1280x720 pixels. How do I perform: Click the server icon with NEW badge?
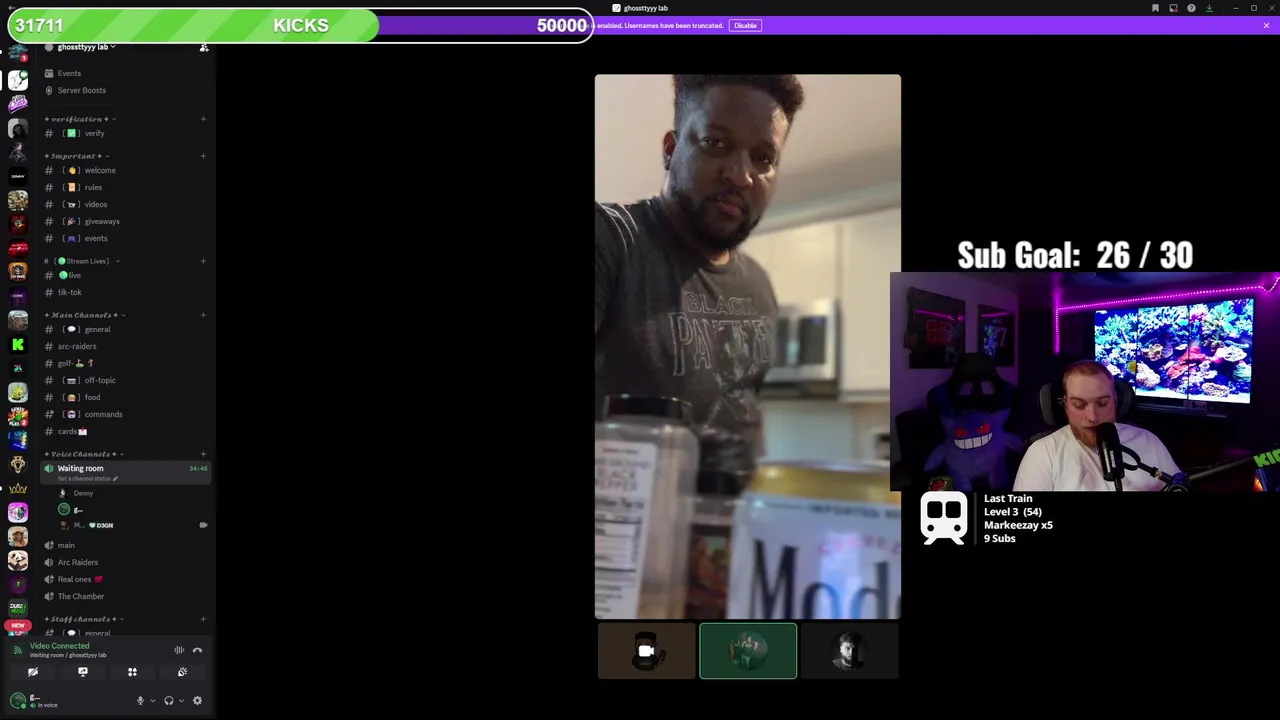click(x=18, y=626)
